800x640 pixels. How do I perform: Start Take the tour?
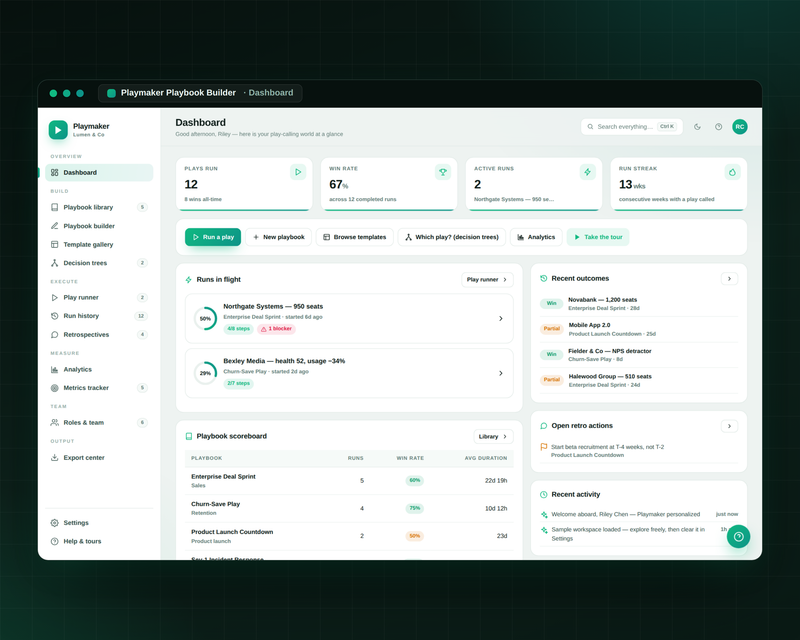[x=598, y=237]
